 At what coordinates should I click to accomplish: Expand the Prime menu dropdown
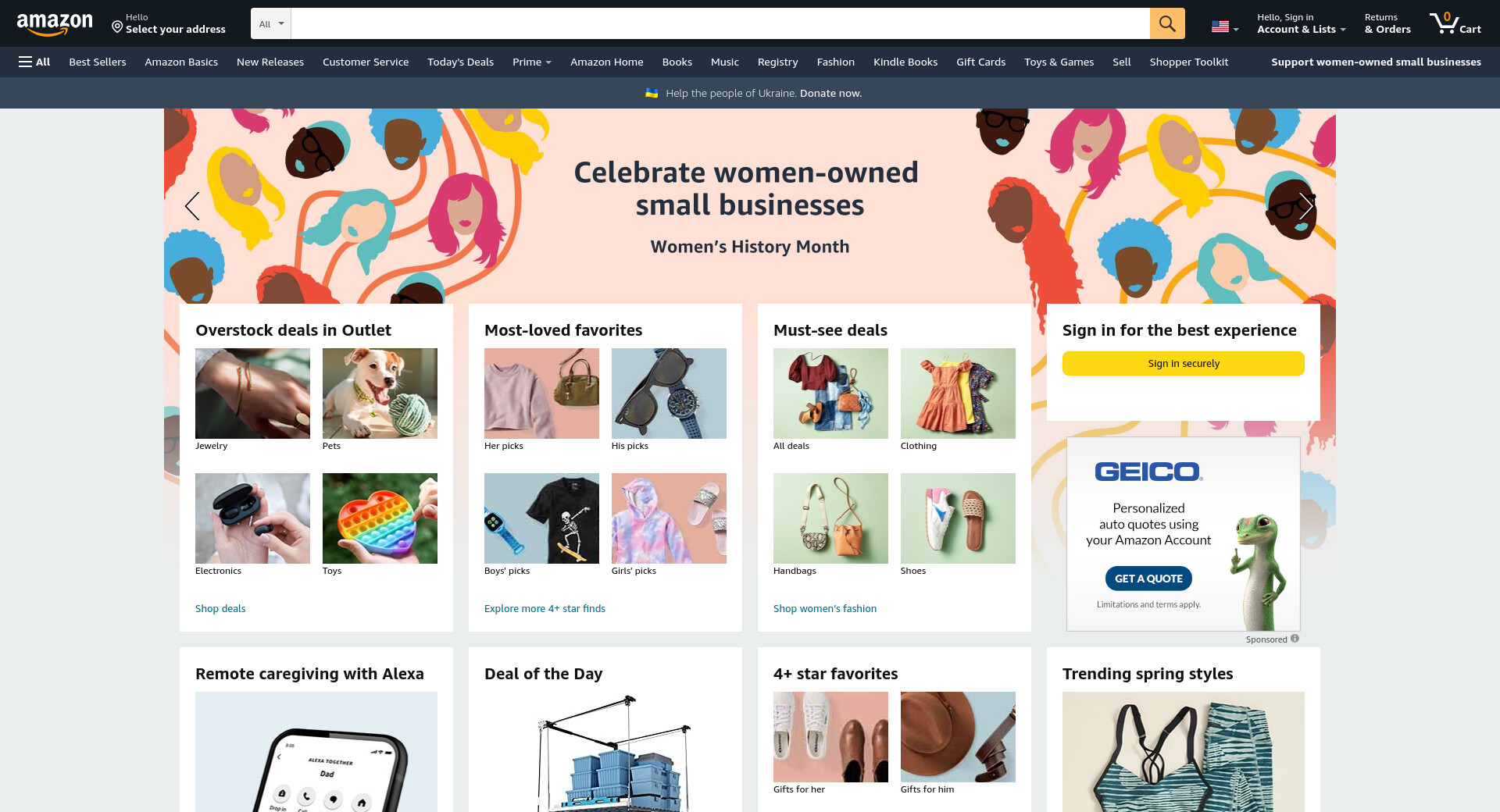[x=531, y=62]
